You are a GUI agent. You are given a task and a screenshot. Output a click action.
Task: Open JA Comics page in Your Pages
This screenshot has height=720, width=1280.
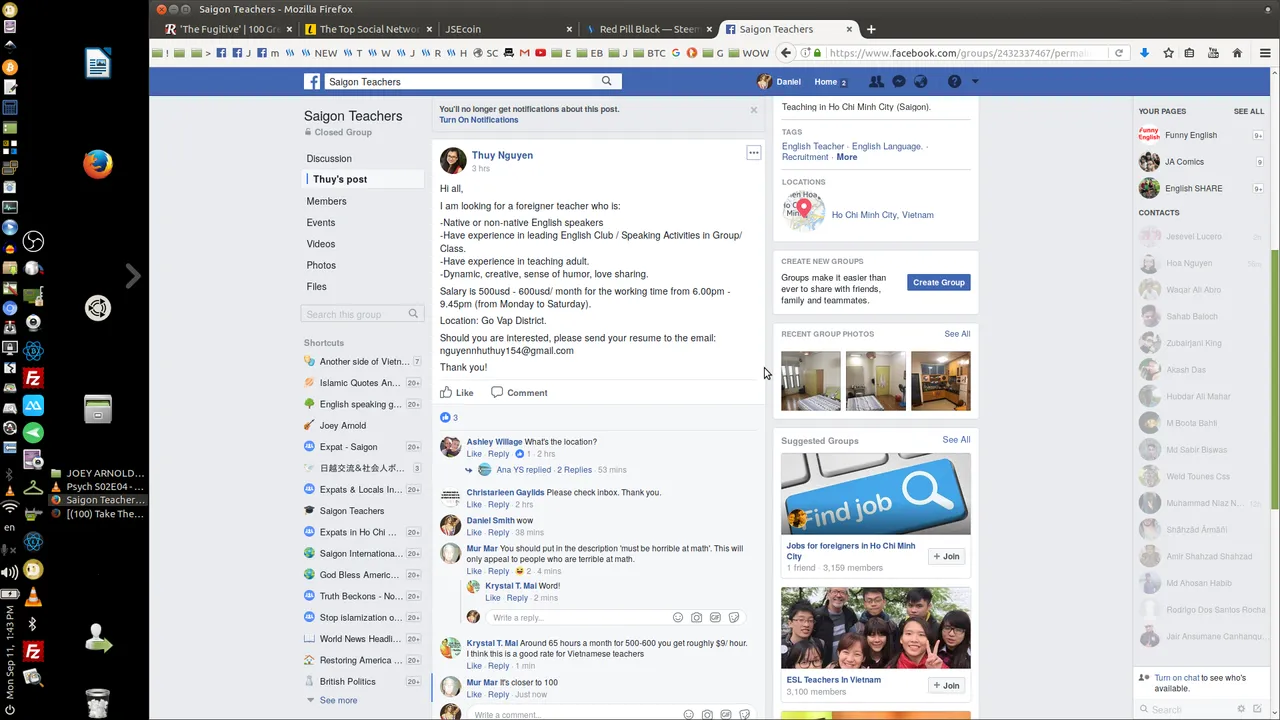tap(1184, 162)
